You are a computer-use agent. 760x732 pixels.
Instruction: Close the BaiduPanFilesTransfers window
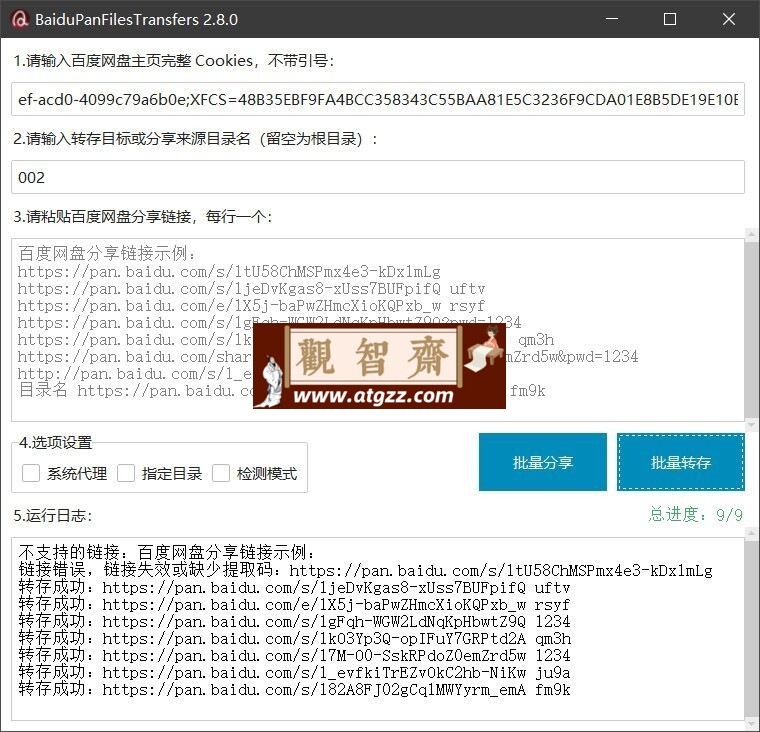[728, 19]
